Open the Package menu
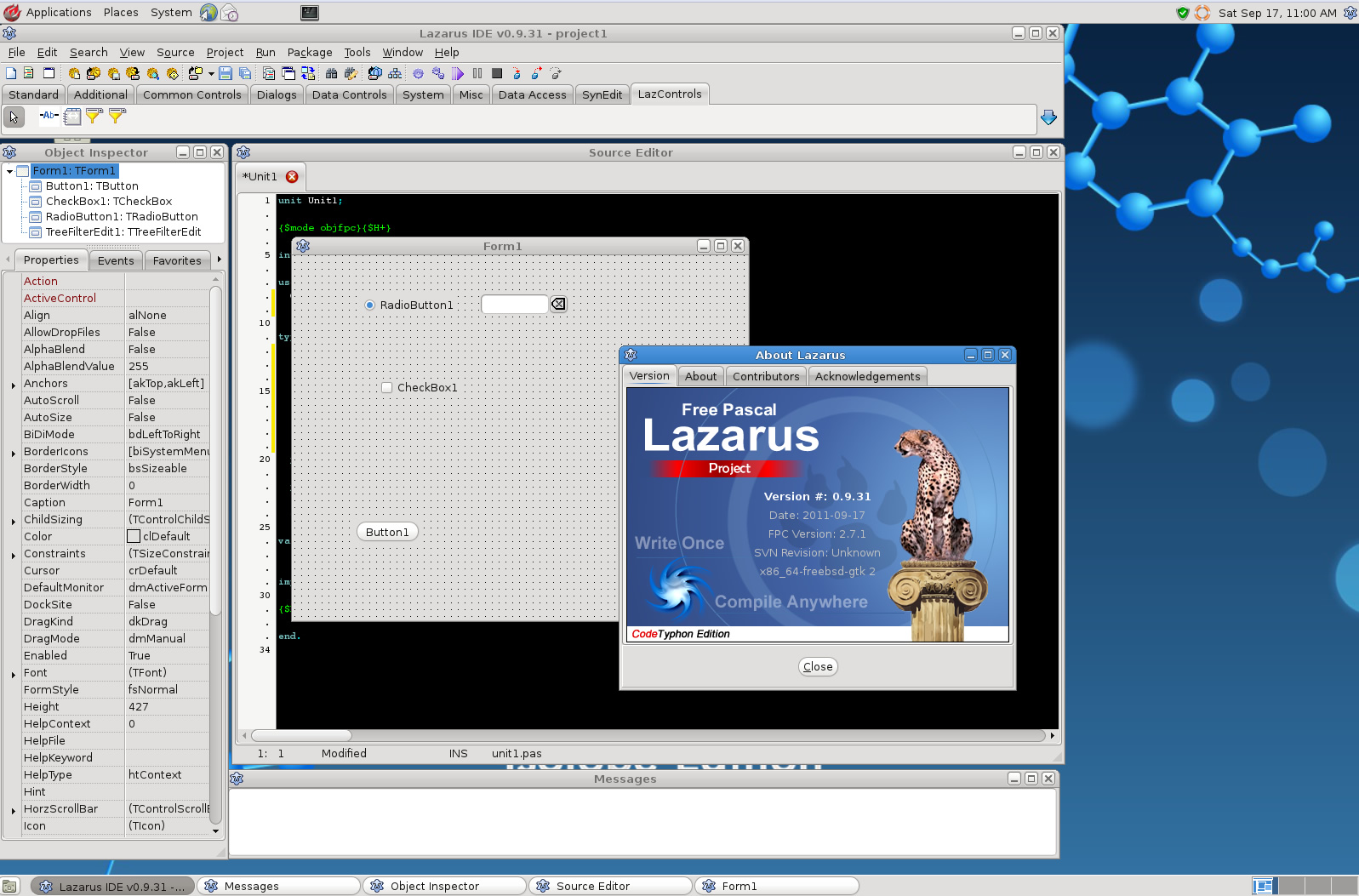 pyautogui.click(x=310, y=52)
